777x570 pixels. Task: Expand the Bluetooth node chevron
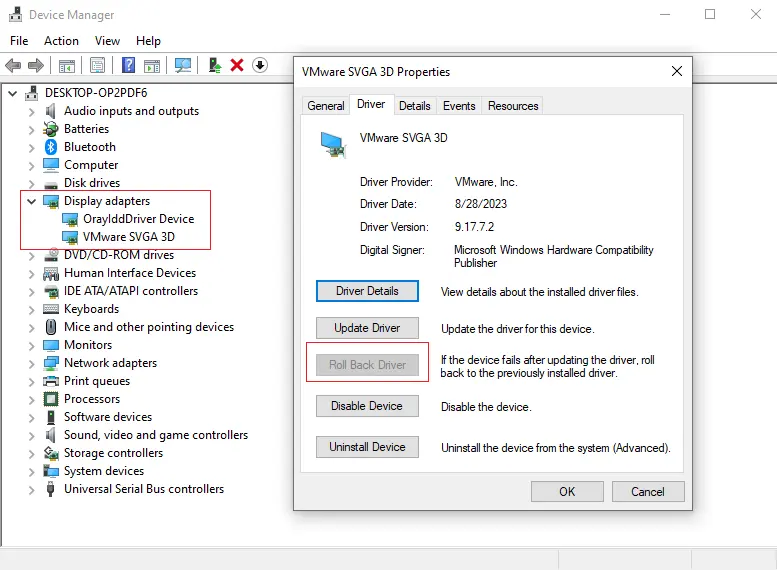click(31, 148)
